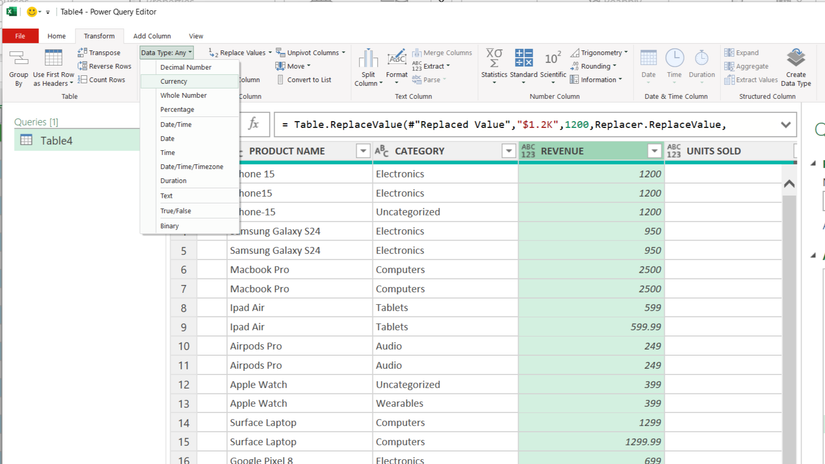Open the REVENUE column filter dropdown
Viewport: 825px width, 464px height.
click(654, 151)
